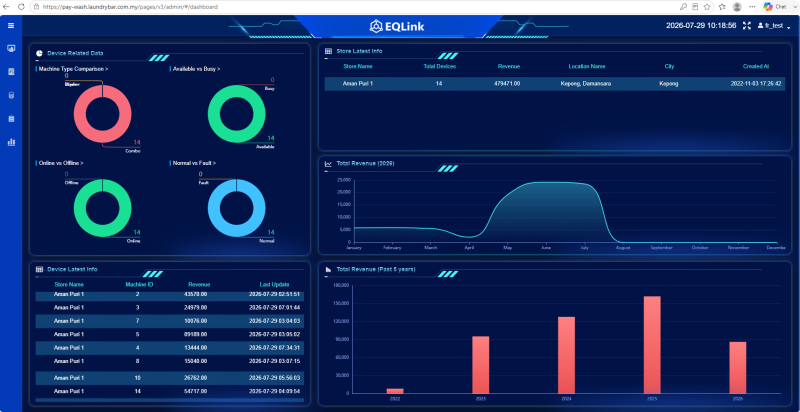The width and height of the screenshot is (800, 412).
Task: Expand the Online vs Offline section
Action: [61, 163]
